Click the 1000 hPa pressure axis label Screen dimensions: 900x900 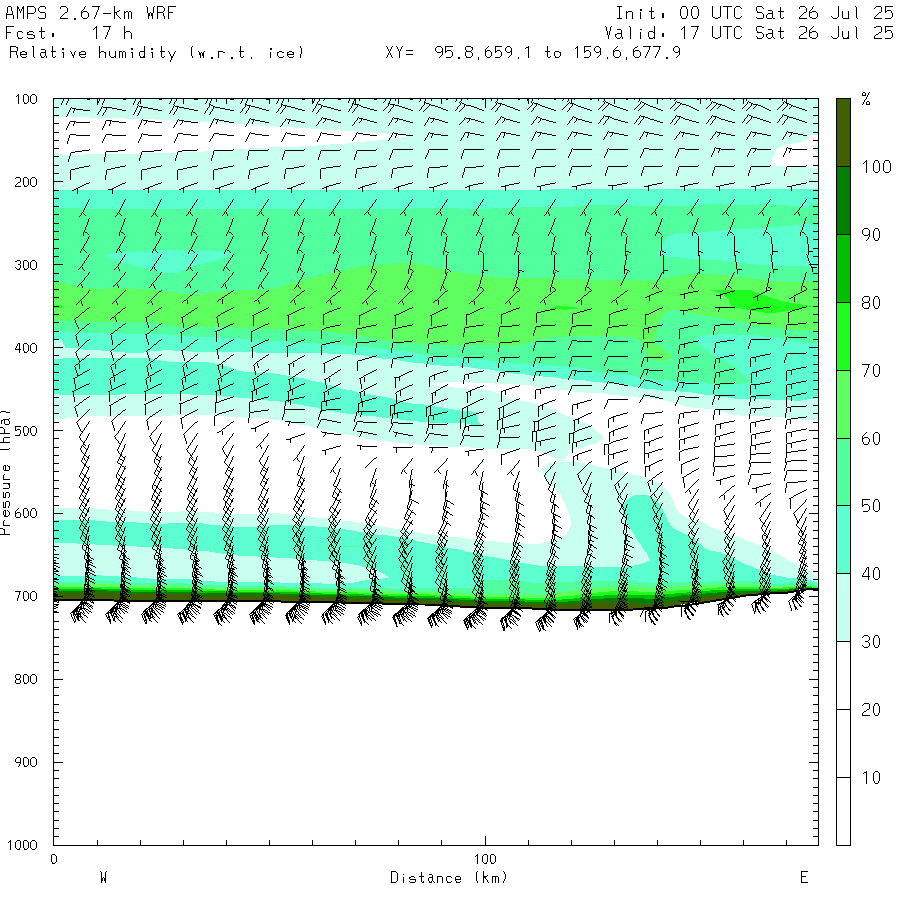tap(22, 845)
